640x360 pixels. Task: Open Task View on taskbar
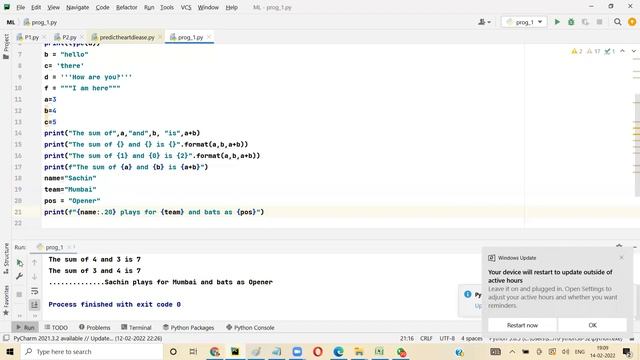pos(193,351)
